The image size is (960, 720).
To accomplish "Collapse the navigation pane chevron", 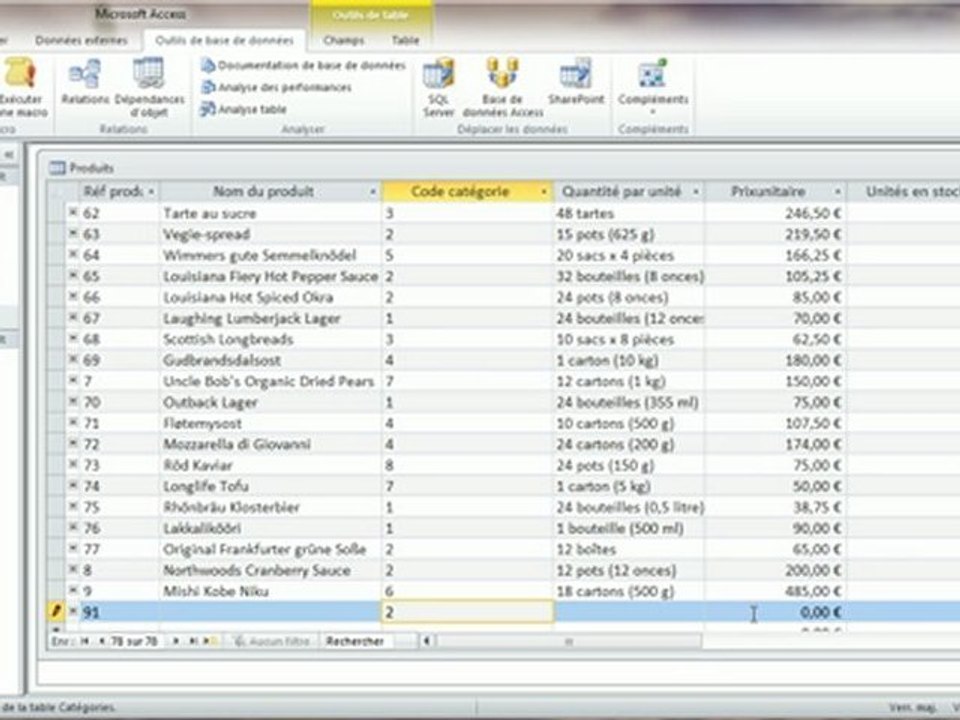I will coord(8,155).
